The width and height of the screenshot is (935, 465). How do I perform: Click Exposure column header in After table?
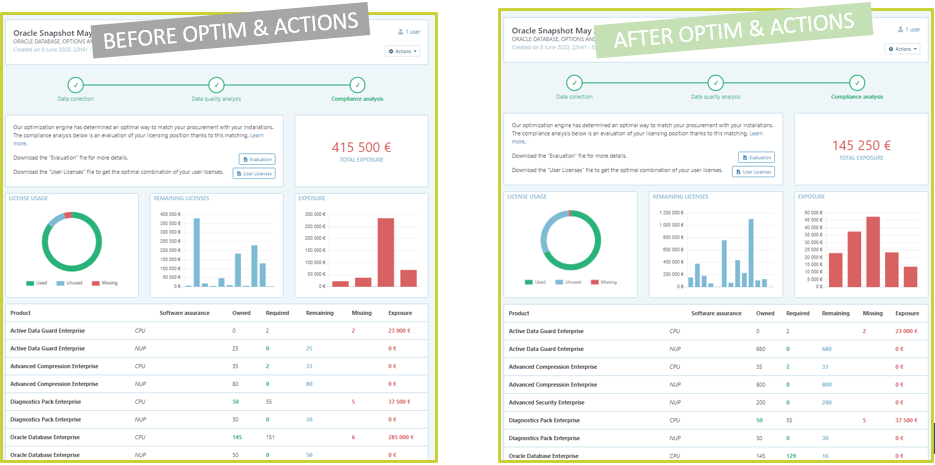pyautogui.click(x=907, y=313)
